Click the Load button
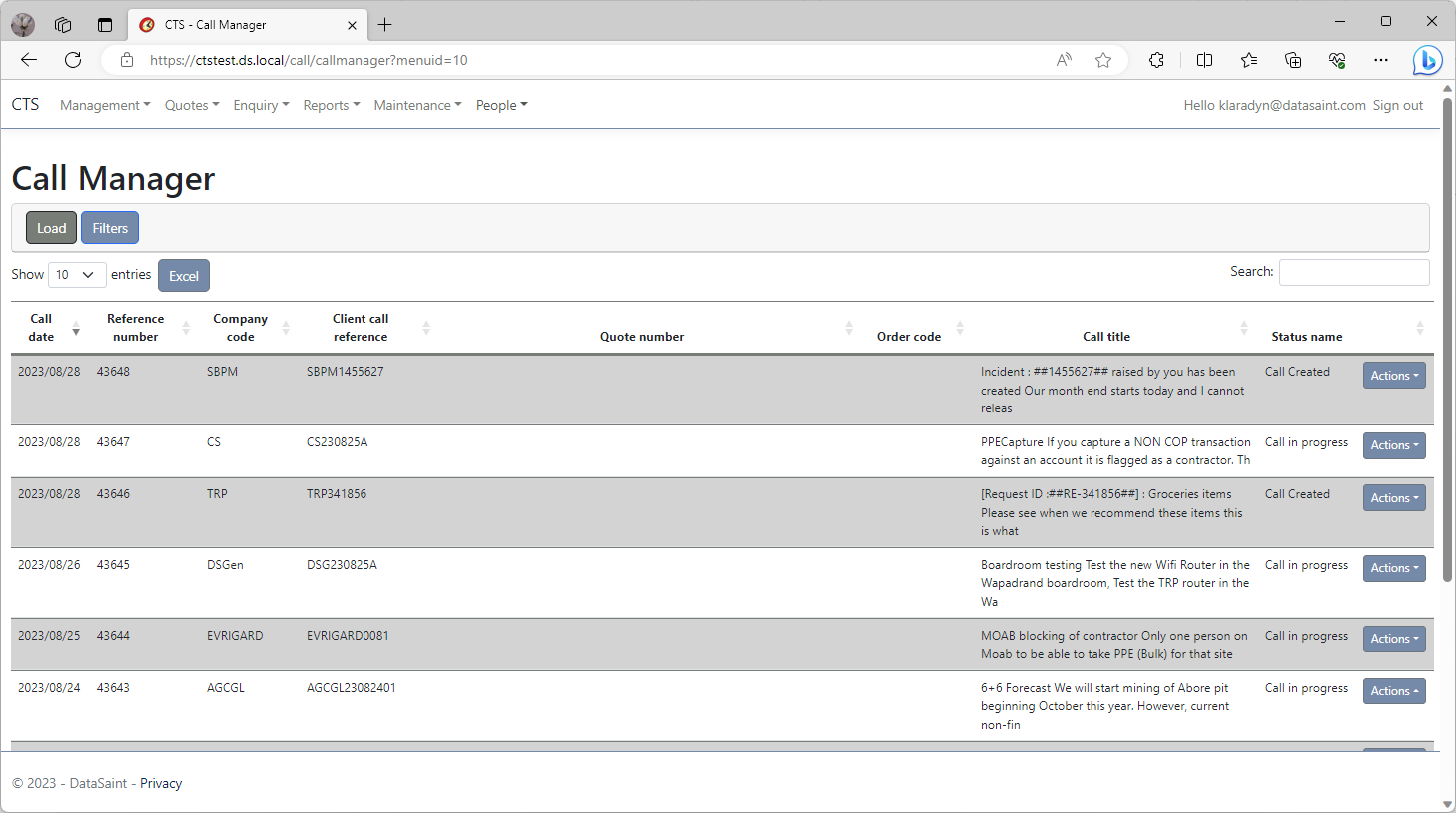Image resolution: width=1456 pixels, height=813 pixels. coord(51,228)
